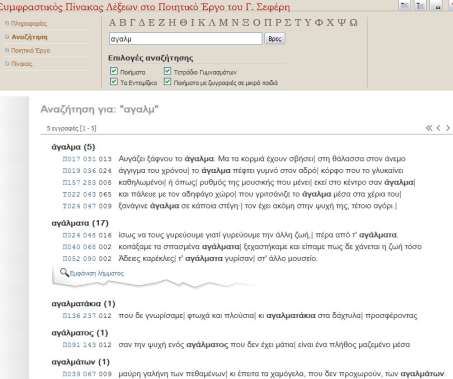Select letter Β in the alphabet index
Image resolution: width=453 pixels, height=379 pixels.
(x=123, y=23)
